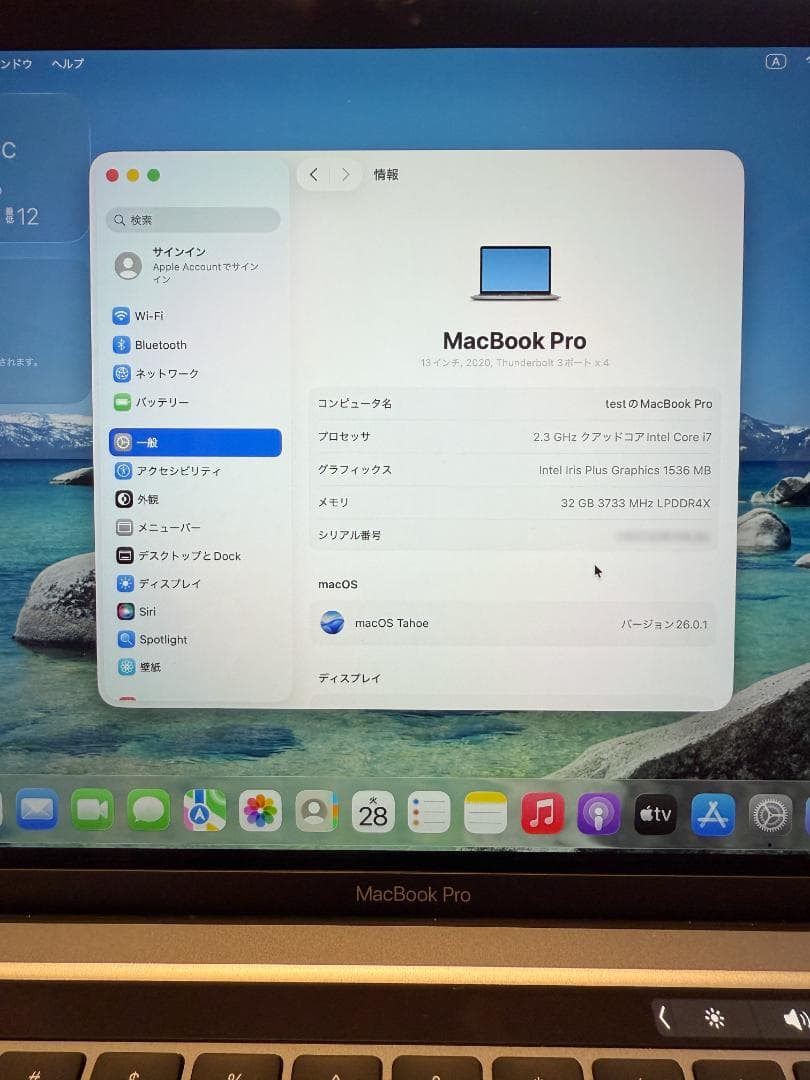This screenshot has width=810, height=1080.
Task: Launch the App Store from the Dock
Action: click(x=710, y=813)
